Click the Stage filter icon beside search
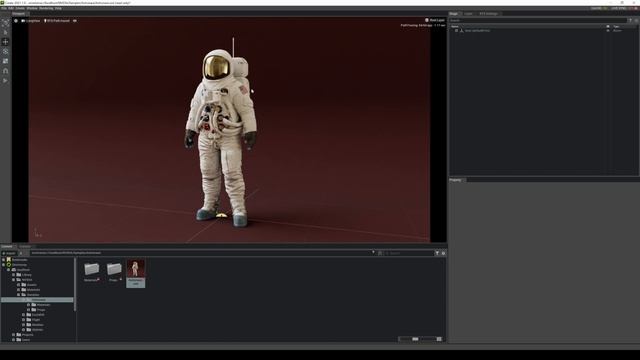Image resolution: width=640 pixels, height=360 pixels. tap(631, 20)
